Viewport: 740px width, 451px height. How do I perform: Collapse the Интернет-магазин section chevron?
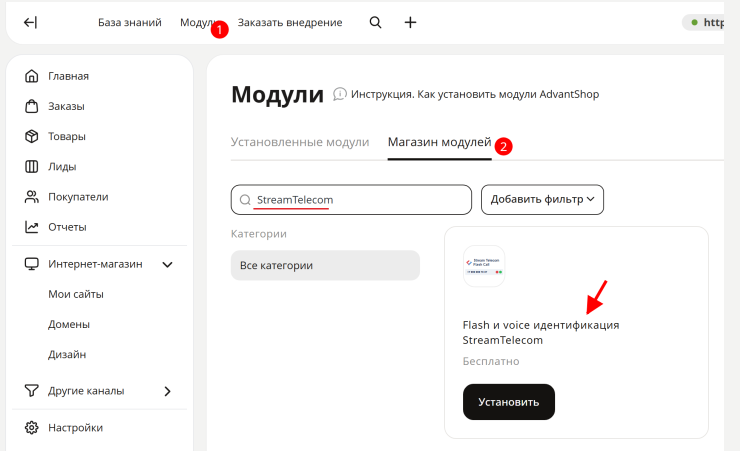click(x=167, y=264)
